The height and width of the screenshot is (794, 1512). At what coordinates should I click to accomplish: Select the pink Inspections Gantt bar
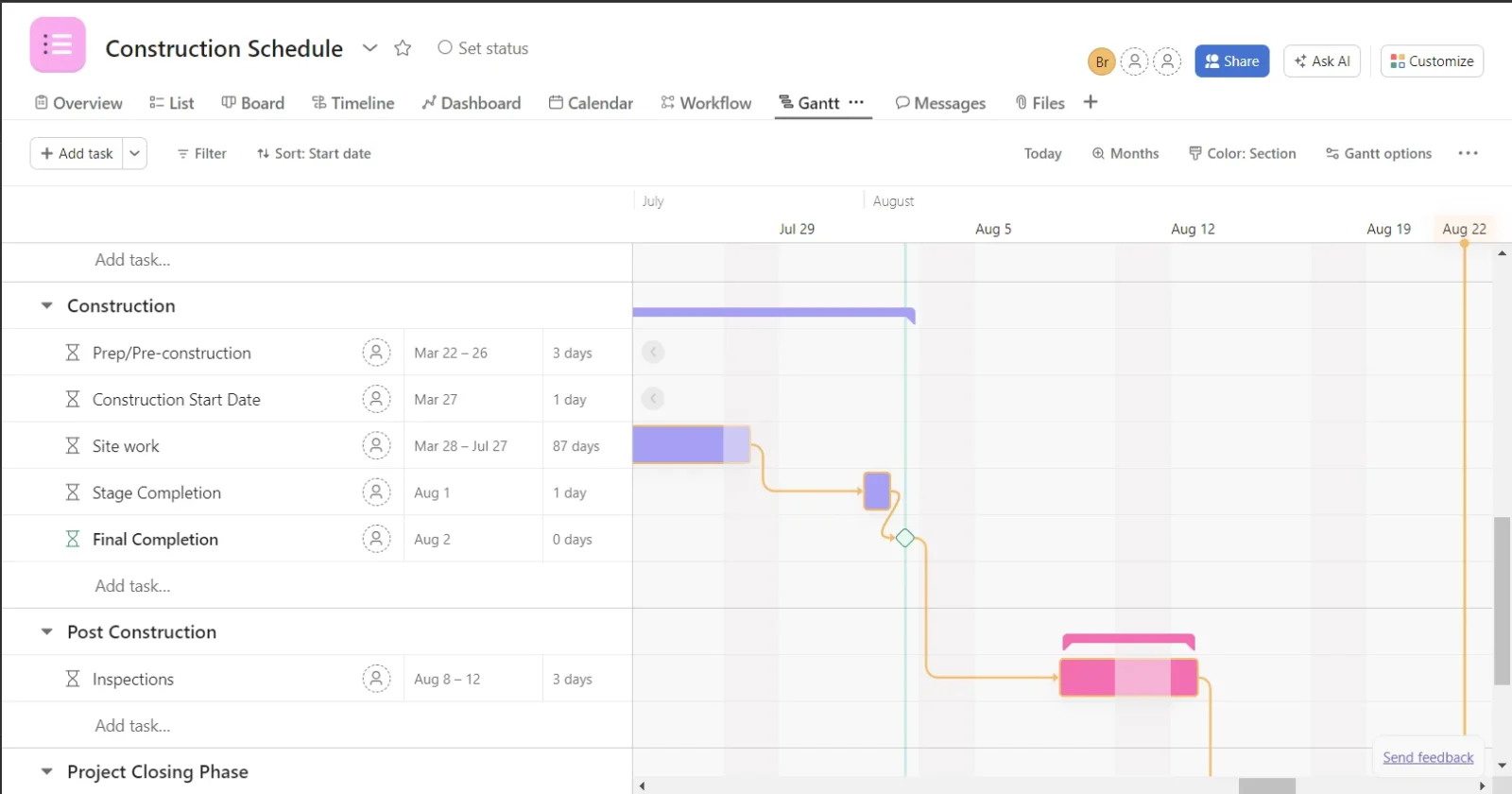(x=1128, y=678)
